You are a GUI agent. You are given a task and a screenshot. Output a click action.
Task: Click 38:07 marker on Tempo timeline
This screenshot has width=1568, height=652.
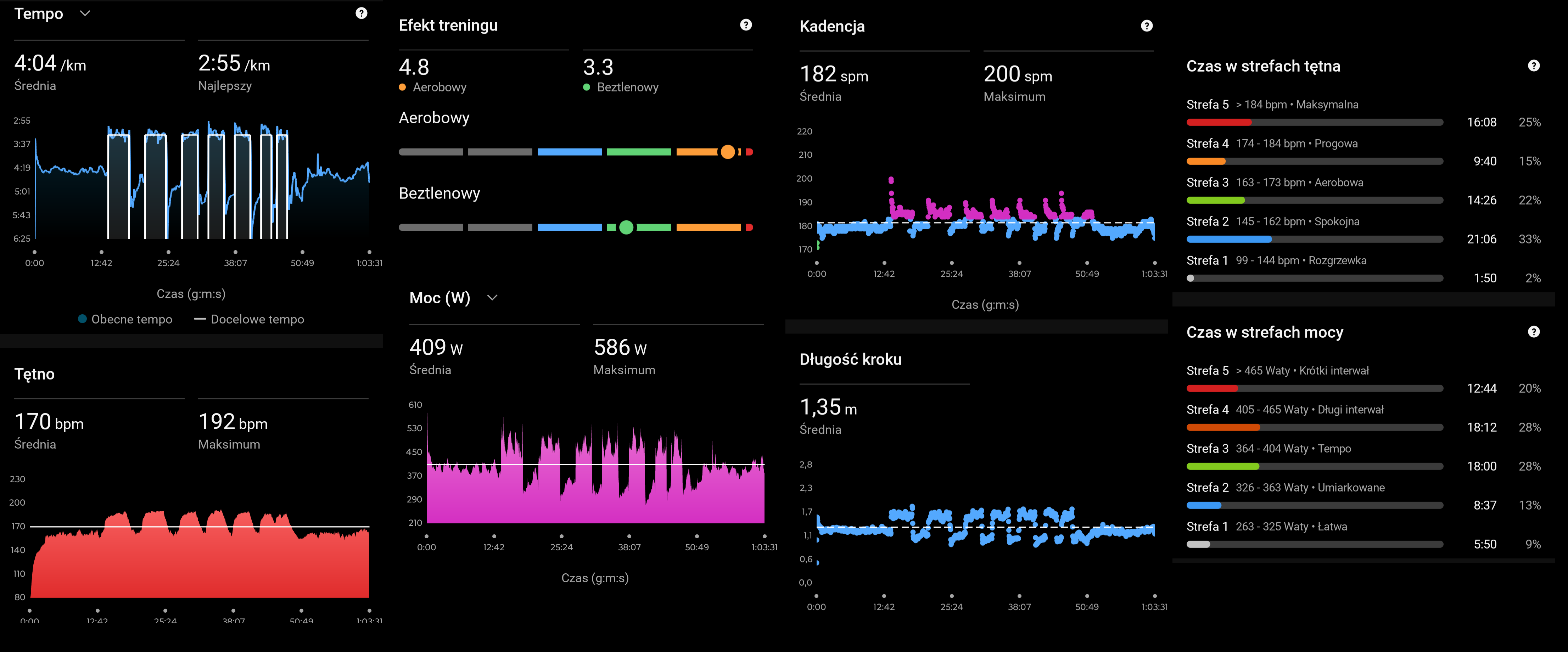coord(236,252)
